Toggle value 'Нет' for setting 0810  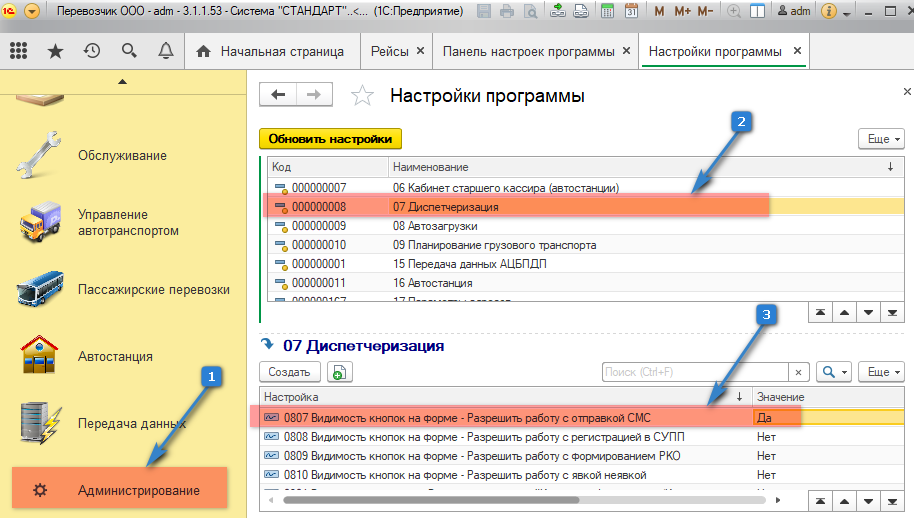pyautogui.click(x=780, y=475)
